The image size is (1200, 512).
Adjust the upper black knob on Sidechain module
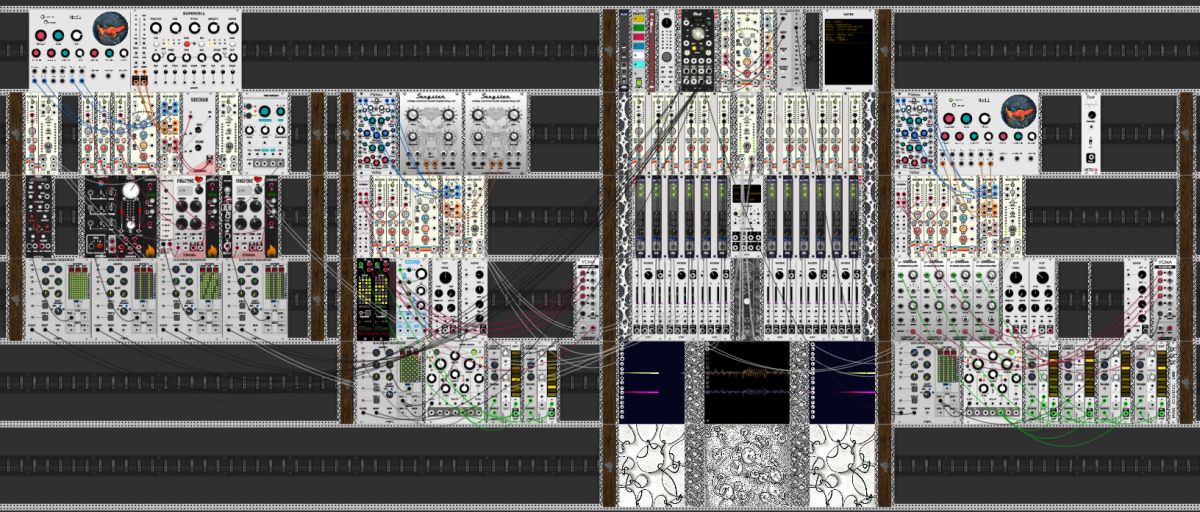pos(198,129)
